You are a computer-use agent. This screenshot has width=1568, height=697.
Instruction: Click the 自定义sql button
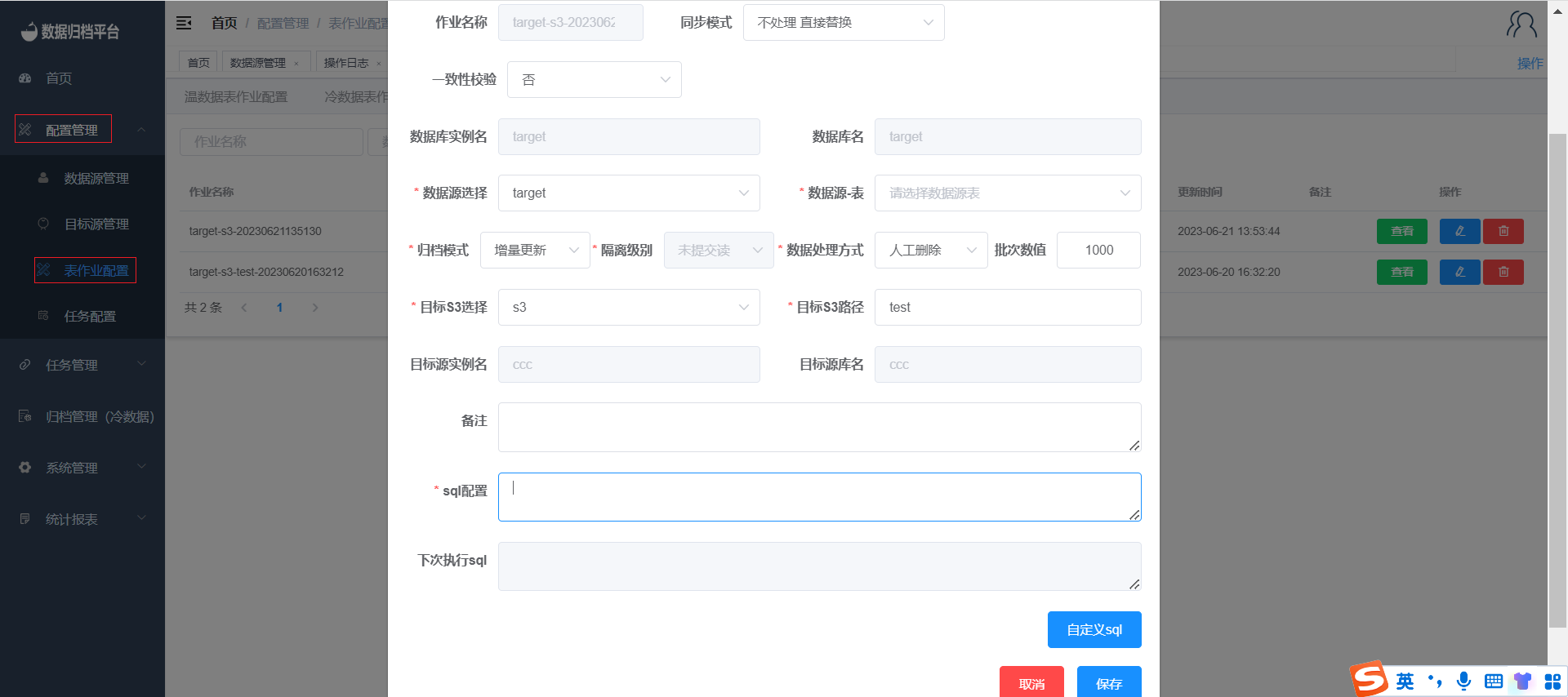point(1094,629)
